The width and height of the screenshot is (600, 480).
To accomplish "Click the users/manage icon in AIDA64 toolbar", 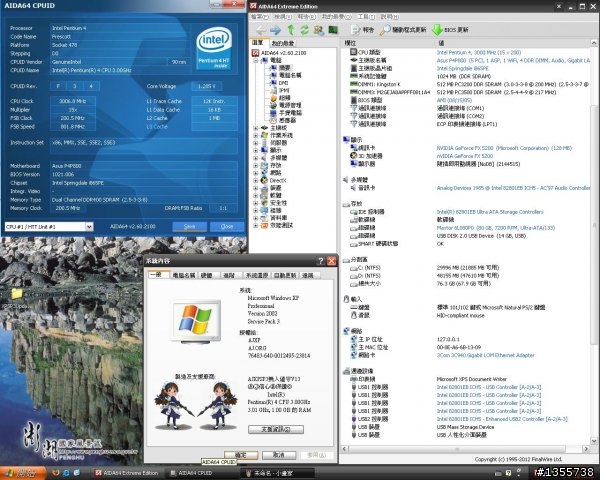I will [x=319, y=30].
